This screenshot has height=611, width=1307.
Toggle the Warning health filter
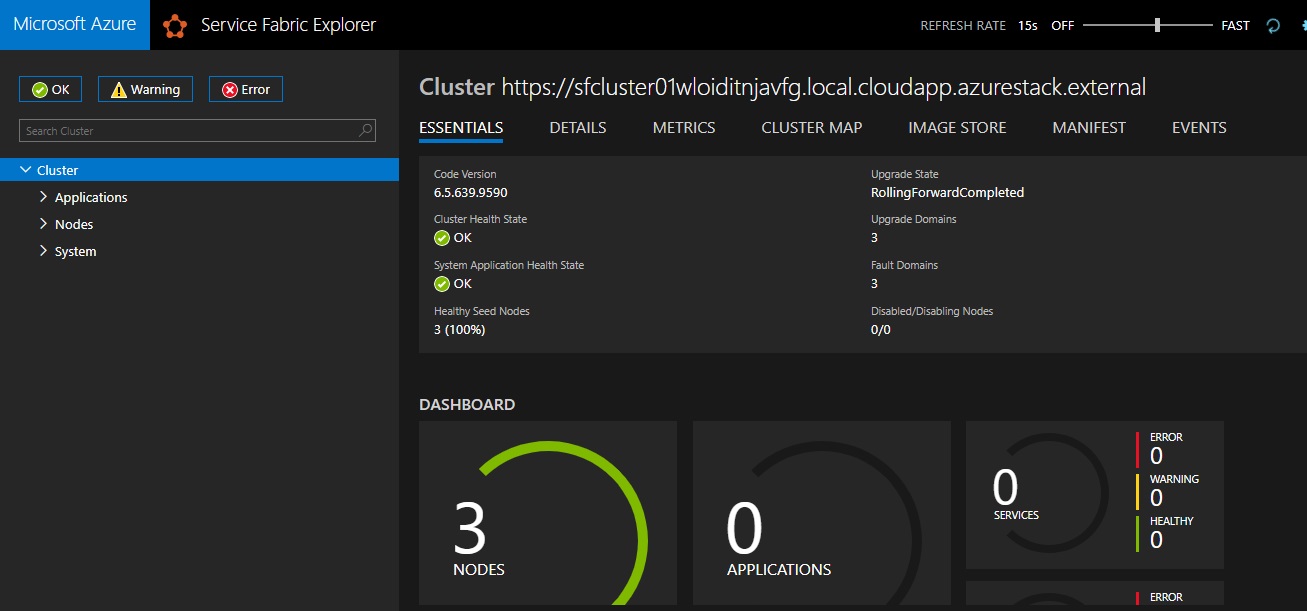tap(146, 89)
